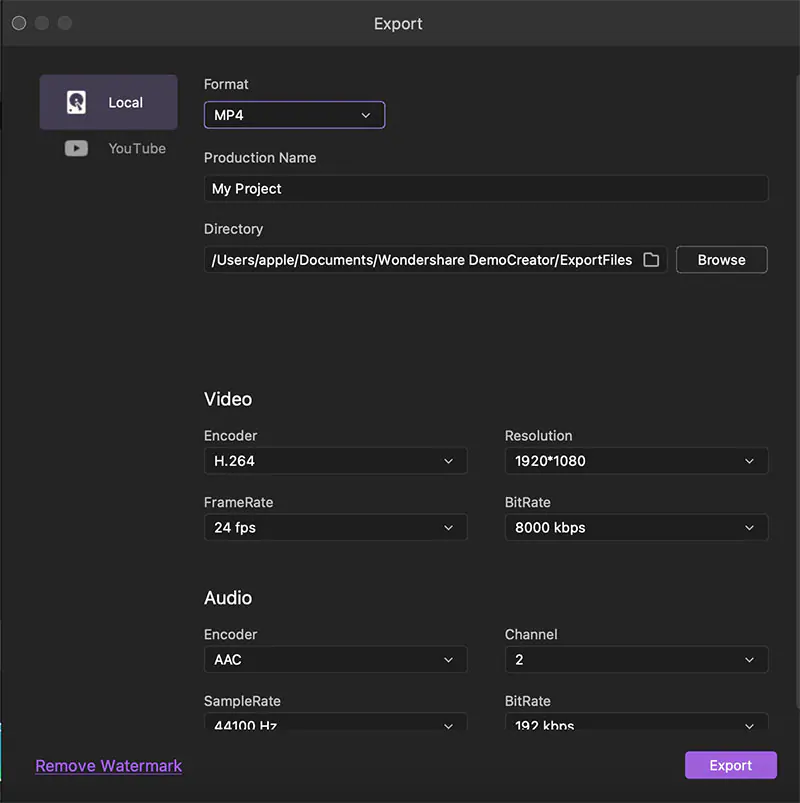
Task: Click the Remove Watermark link
Action: tap(109, 766)
